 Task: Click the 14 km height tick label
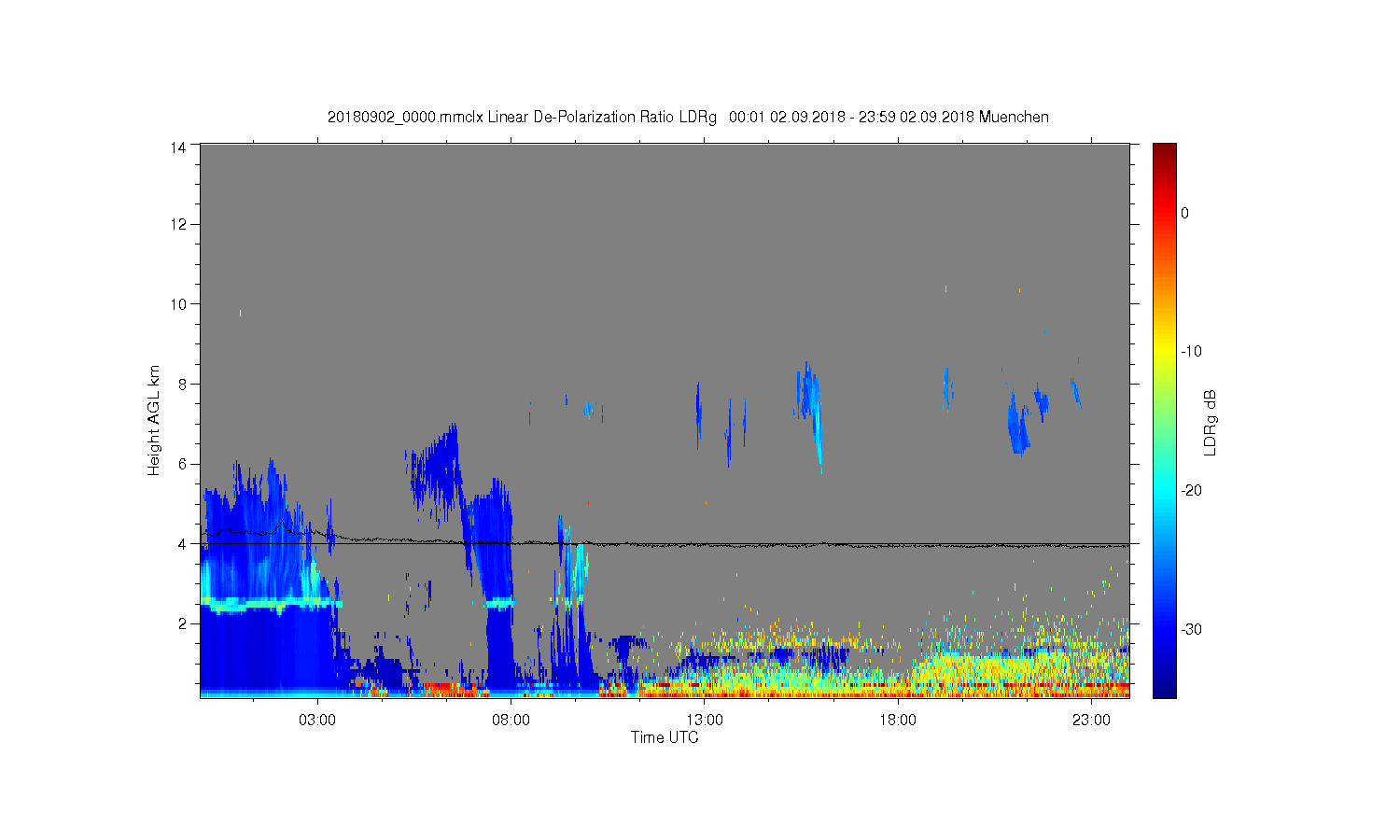(x=178, y=147)
